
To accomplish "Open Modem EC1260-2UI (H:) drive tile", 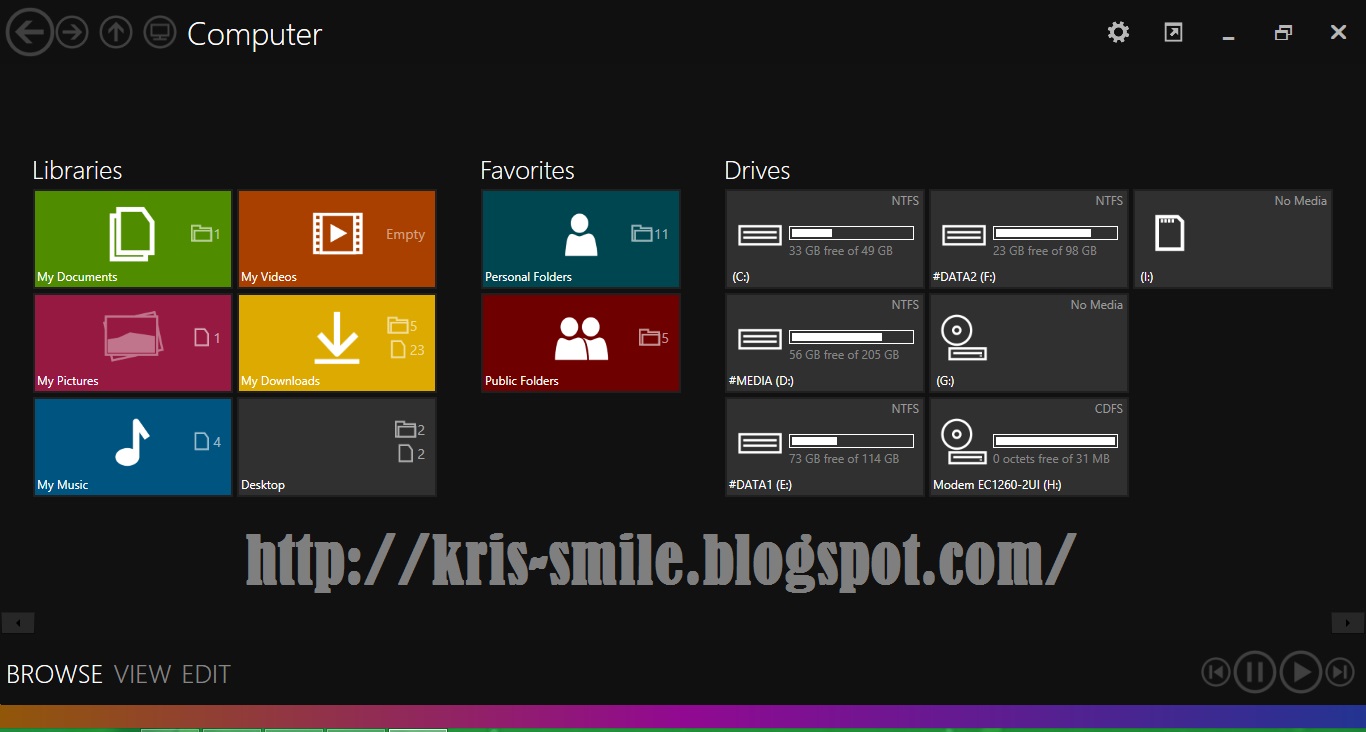I will tap(1029, 447).
